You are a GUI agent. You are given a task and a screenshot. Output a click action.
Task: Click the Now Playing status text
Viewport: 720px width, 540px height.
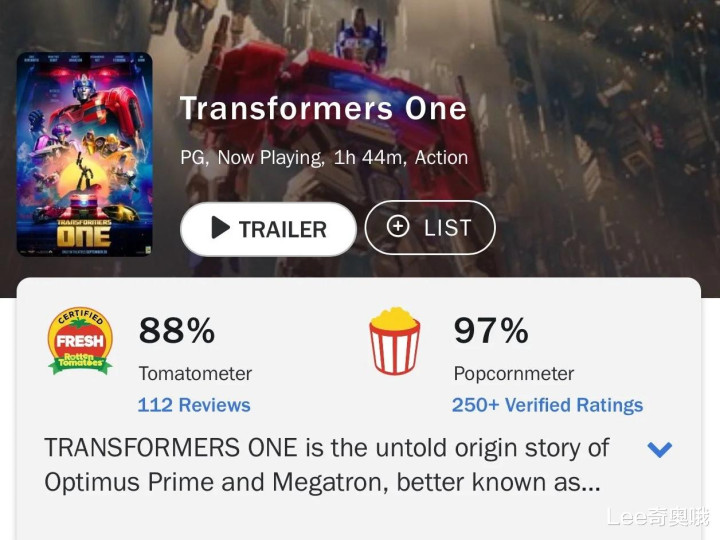click(270, 157)
